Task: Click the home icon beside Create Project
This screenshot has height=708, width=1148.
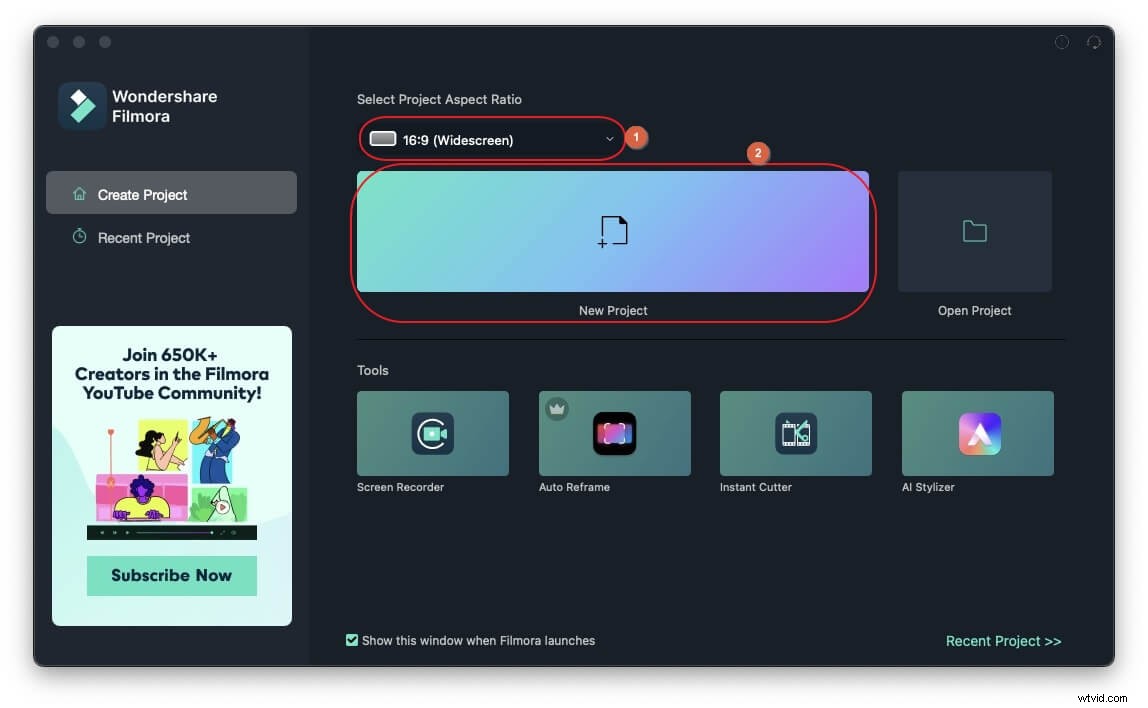Action: point(79,193)
